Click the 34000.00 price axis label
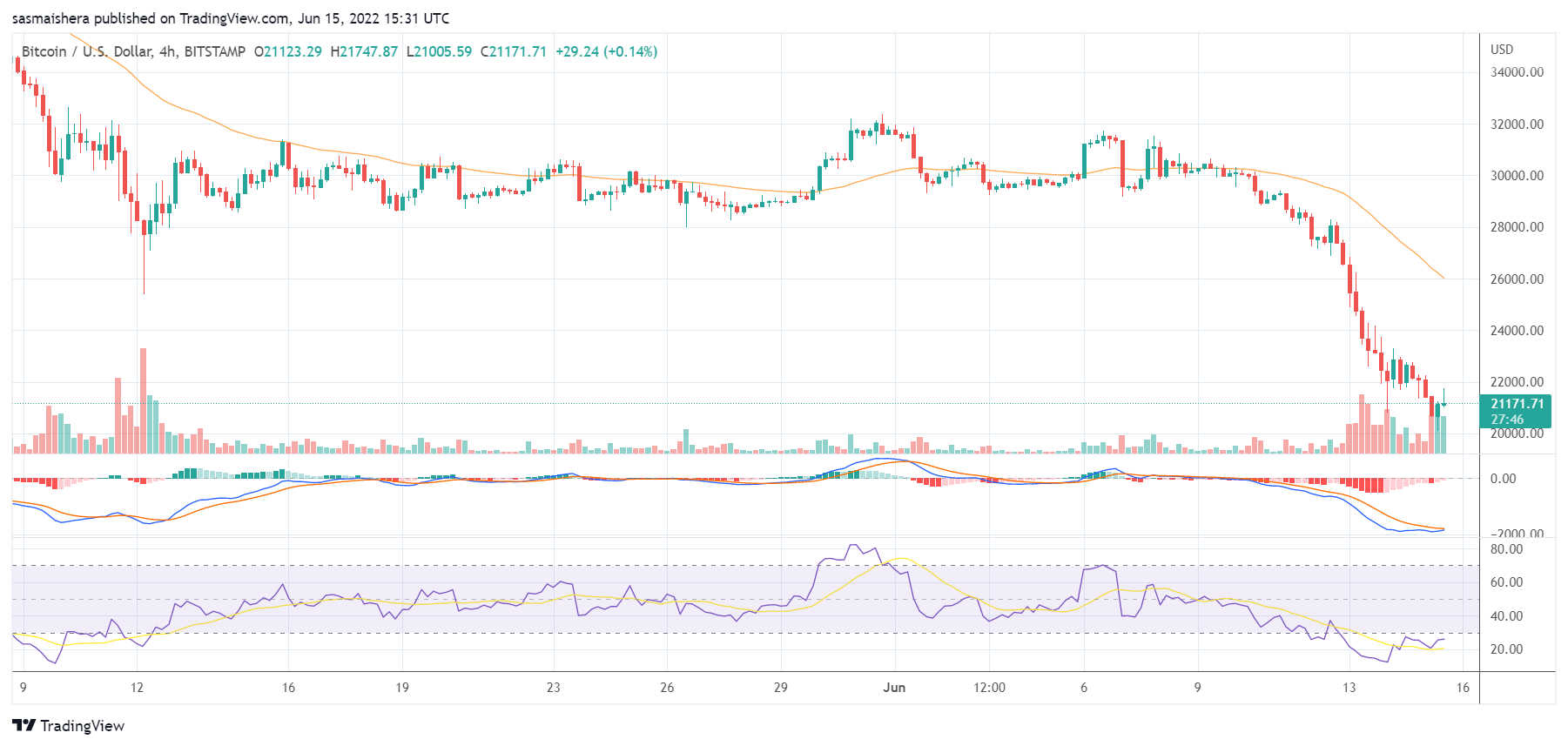 coord(1517,72)
